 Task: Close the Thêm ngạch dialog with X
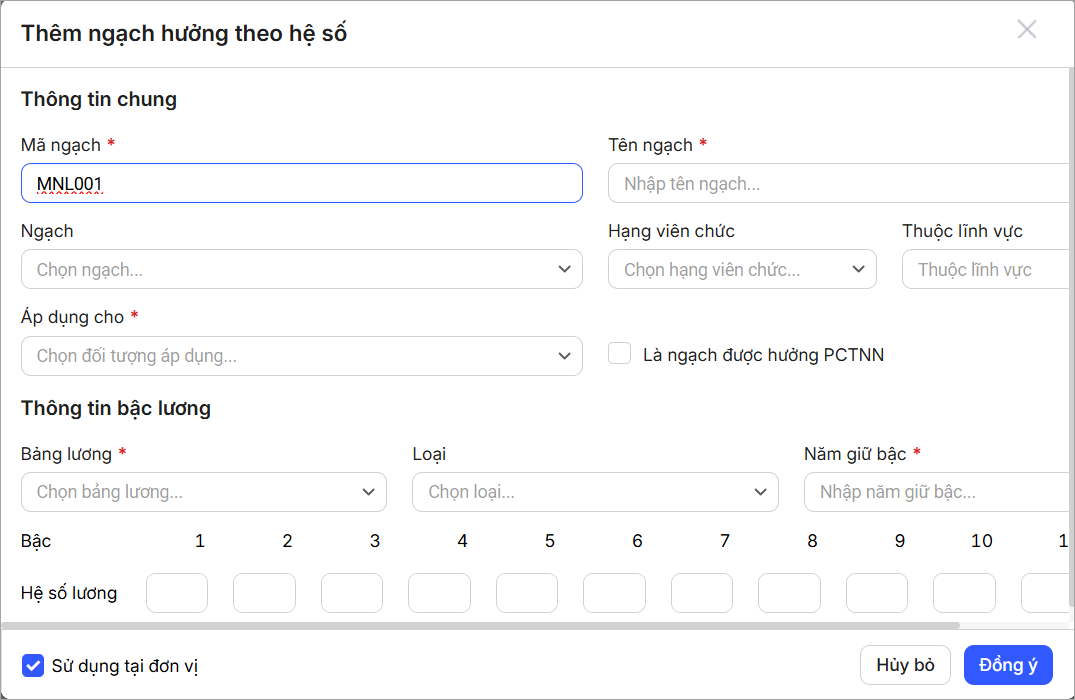pos(1026,30)
